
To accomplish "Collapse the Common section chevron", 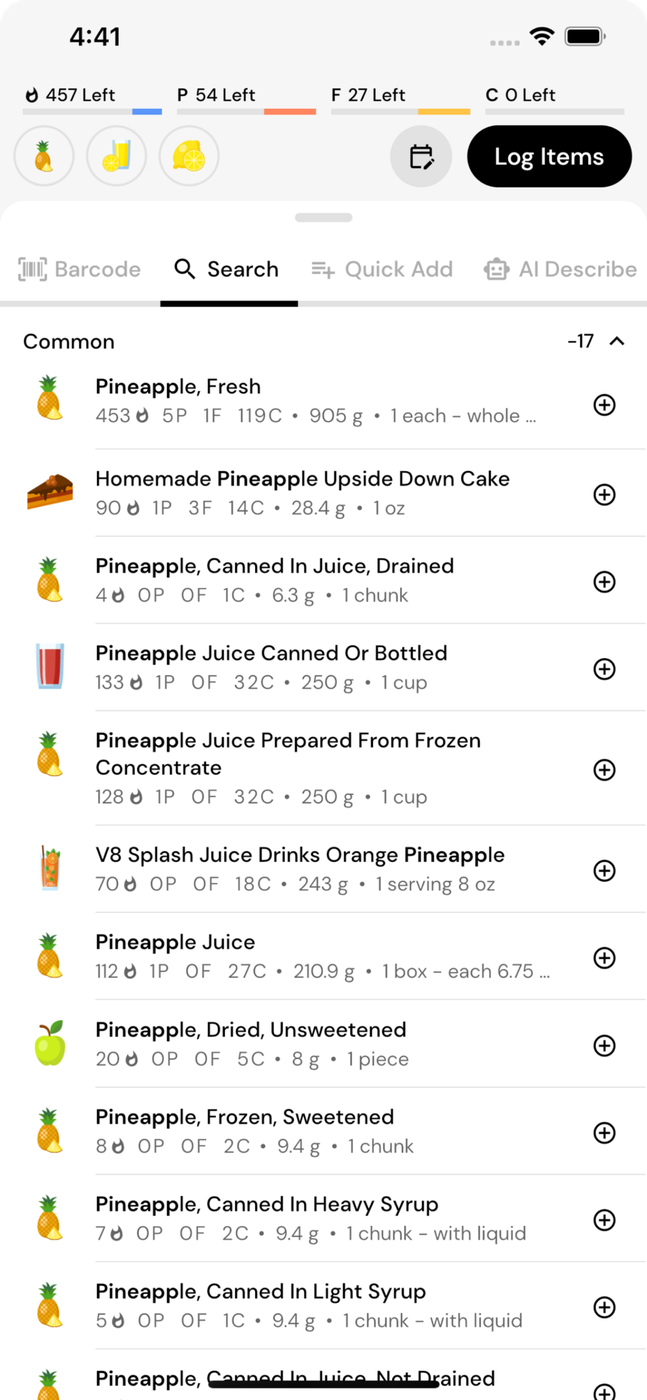I will [x=617, y=342].
